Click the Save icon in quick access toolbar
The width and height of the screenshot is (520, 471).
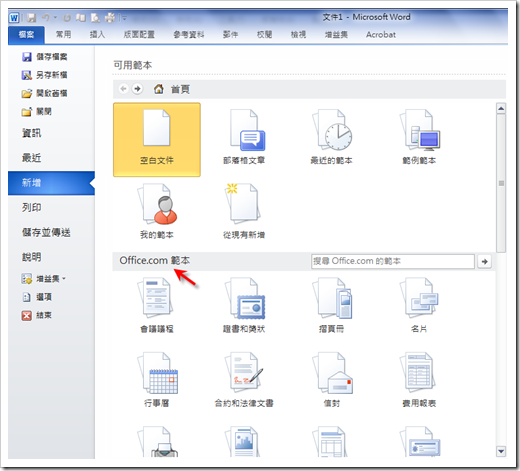click(31, 18)
